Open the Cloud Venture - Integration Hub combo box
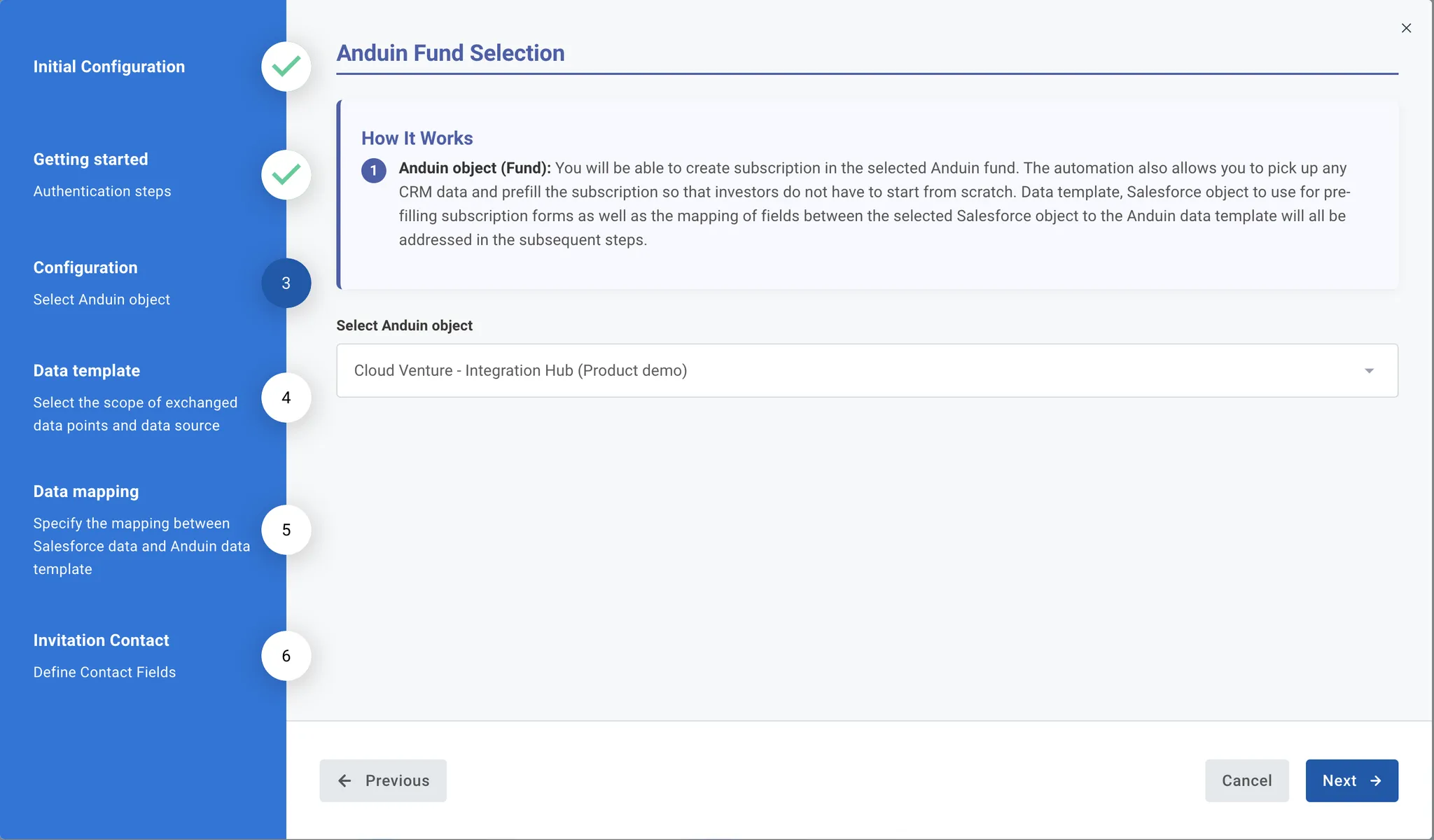This screenshot has height=840, width=1434. click(x=867, y=370)
